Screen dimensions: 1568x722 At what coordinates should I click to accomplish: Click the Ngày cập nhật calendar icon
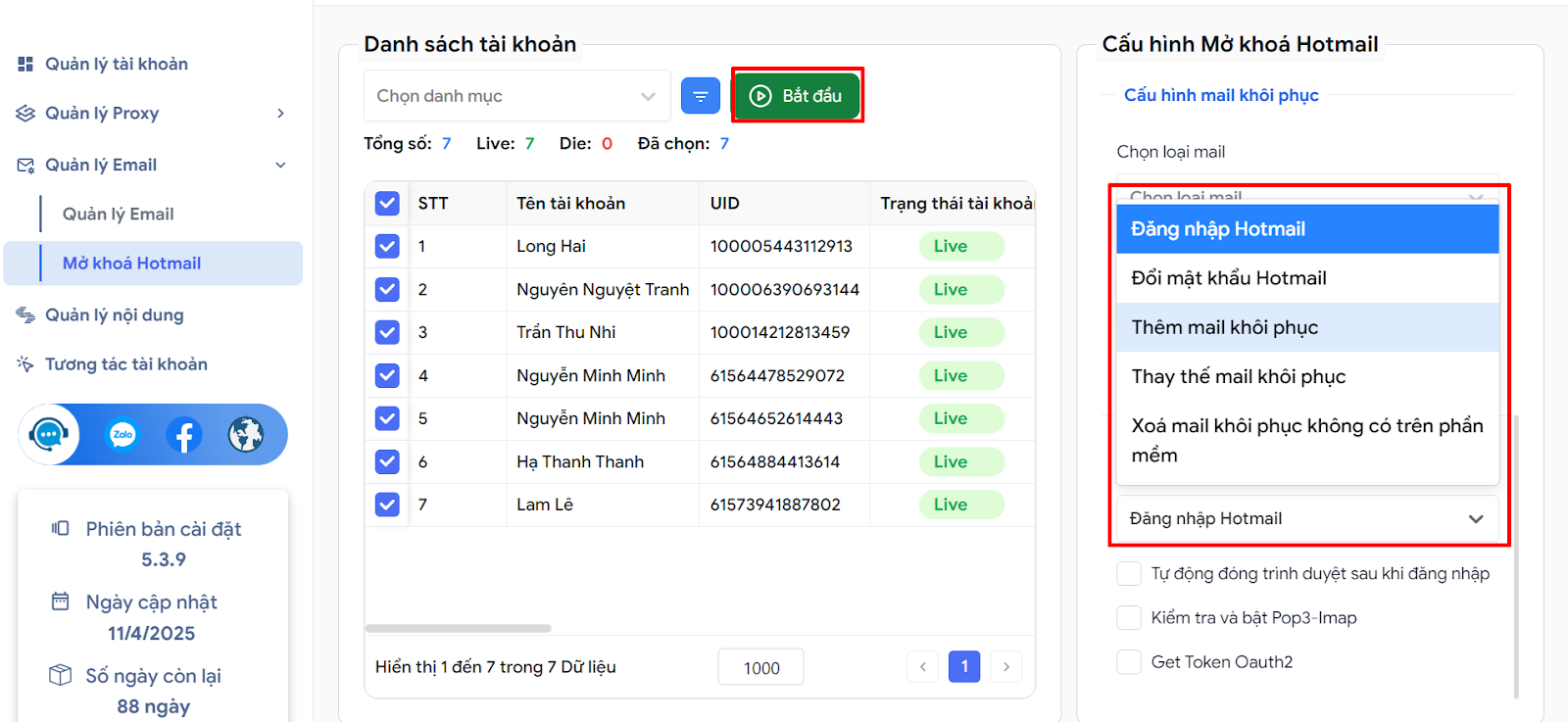[x=61, y=602]
